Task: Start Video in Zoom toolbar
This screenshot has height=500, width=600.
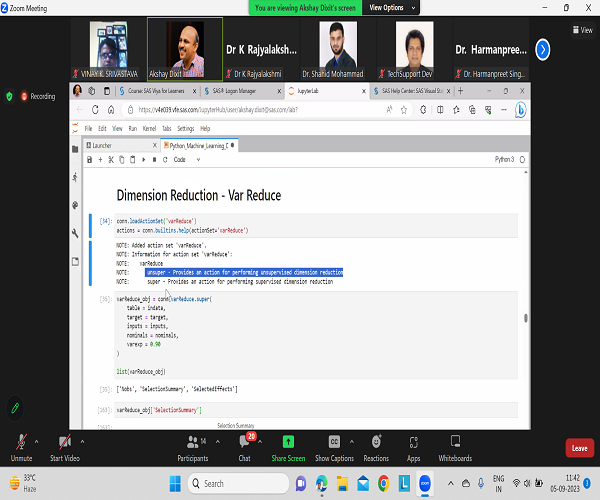Action: click(x=64, y=448)
